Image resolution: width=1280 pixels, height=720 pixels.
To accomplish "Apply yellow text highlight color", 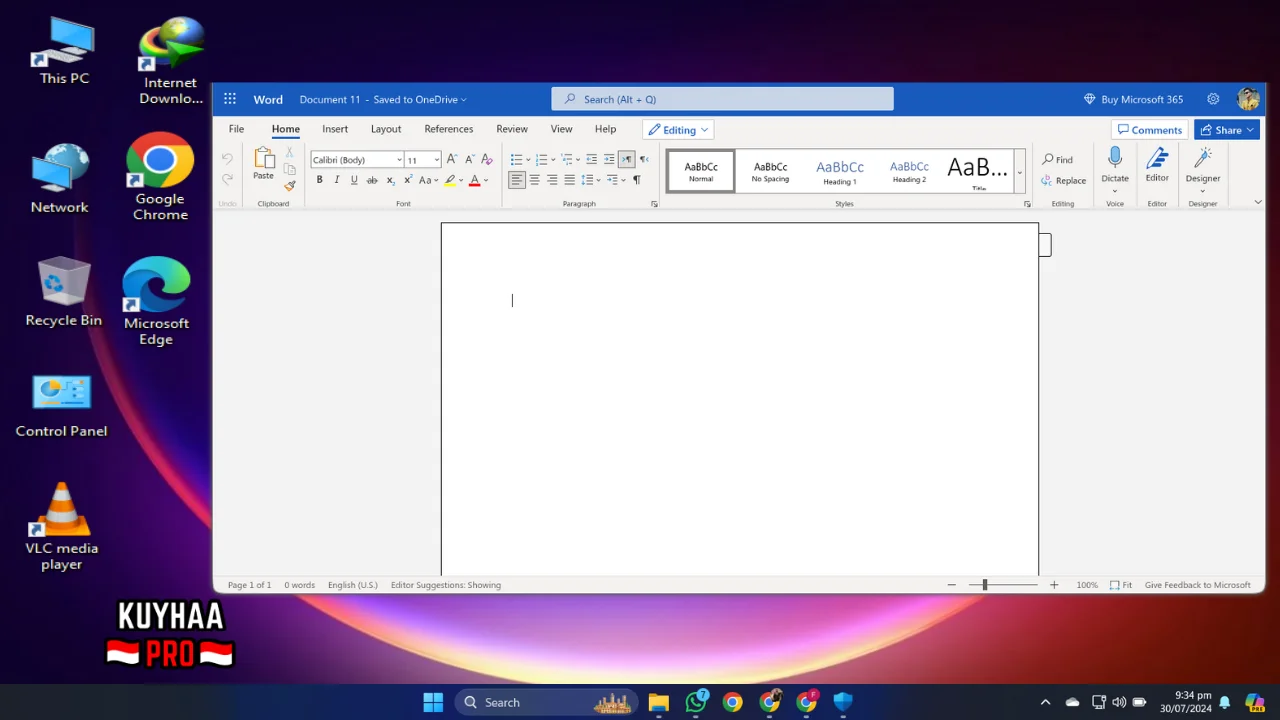I will pos(450,180).
